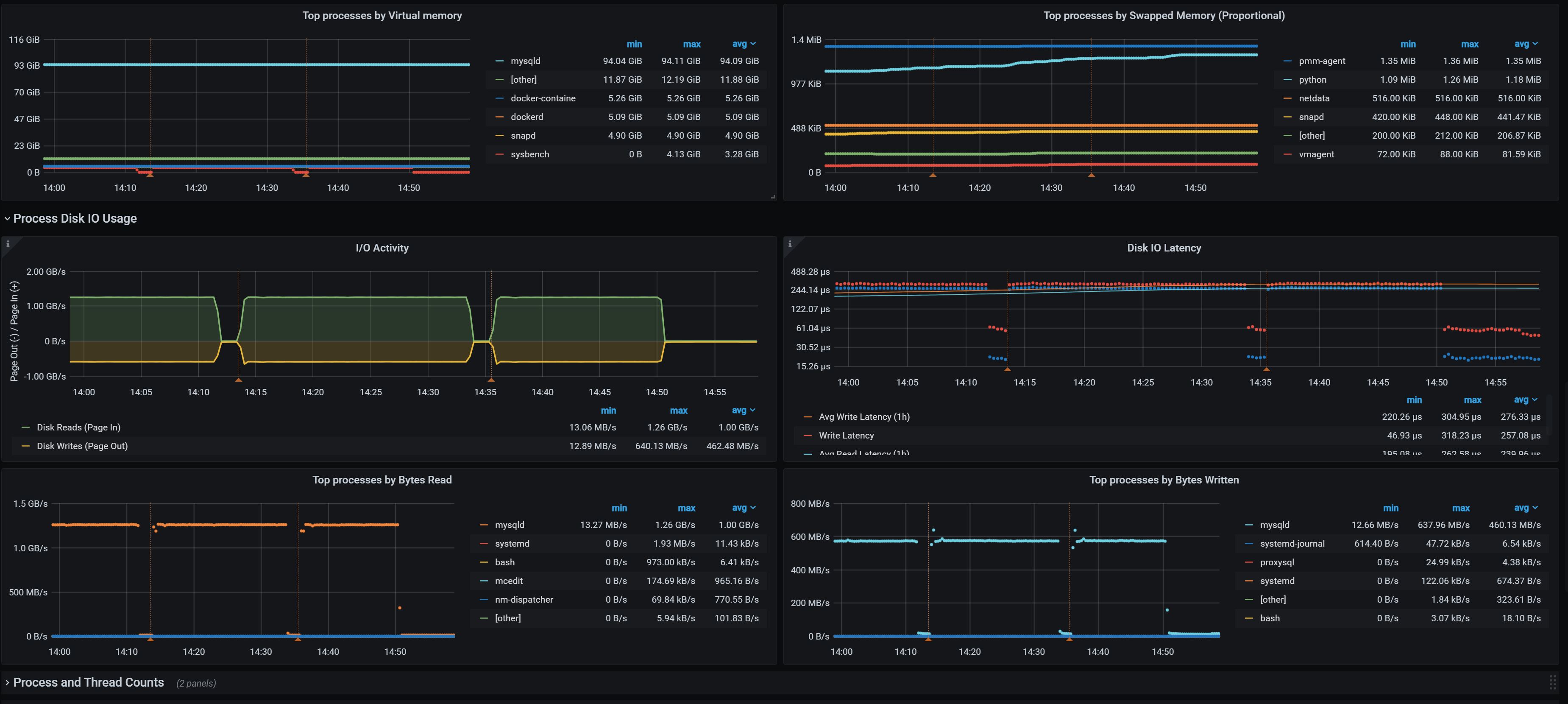Click the Write Latency legend color line
The height and width of the screenshot is (704, 1568).
(808, 436)
